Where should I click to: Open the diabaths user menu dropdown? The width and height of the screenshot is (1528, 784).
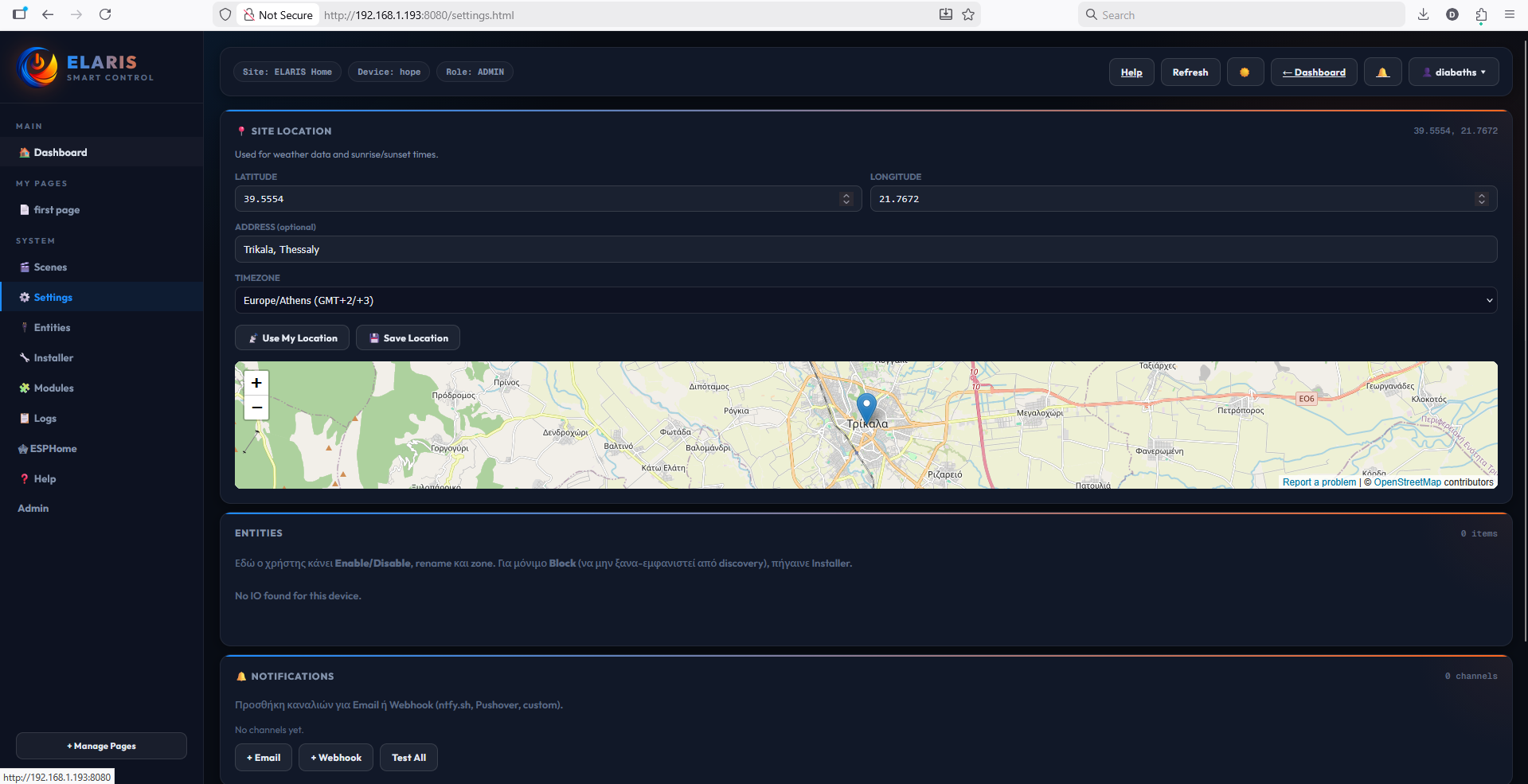[x=1453, y=72]
